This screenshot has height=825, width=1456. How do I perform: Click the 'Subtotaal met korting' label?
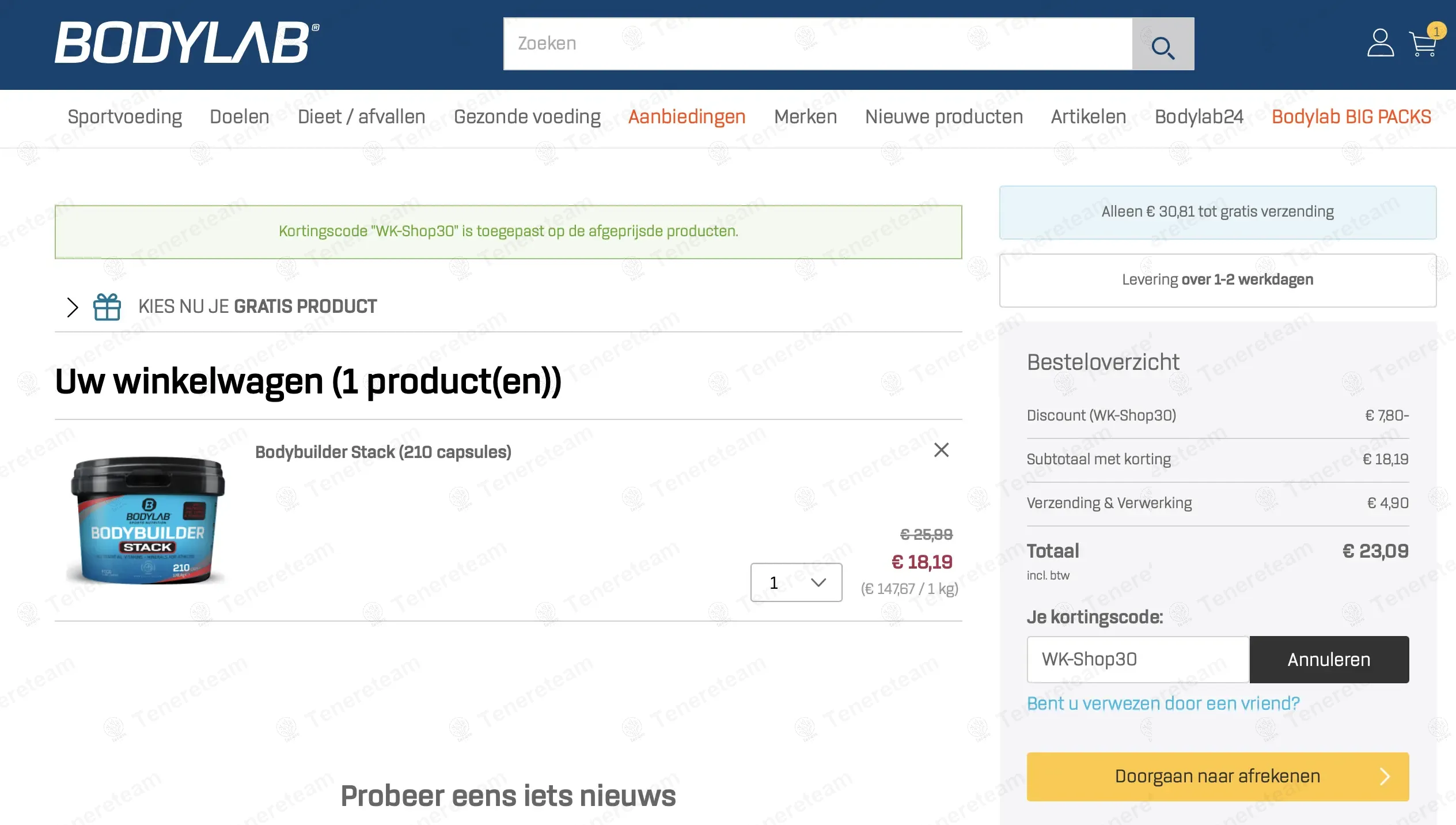pos(1099,459)
